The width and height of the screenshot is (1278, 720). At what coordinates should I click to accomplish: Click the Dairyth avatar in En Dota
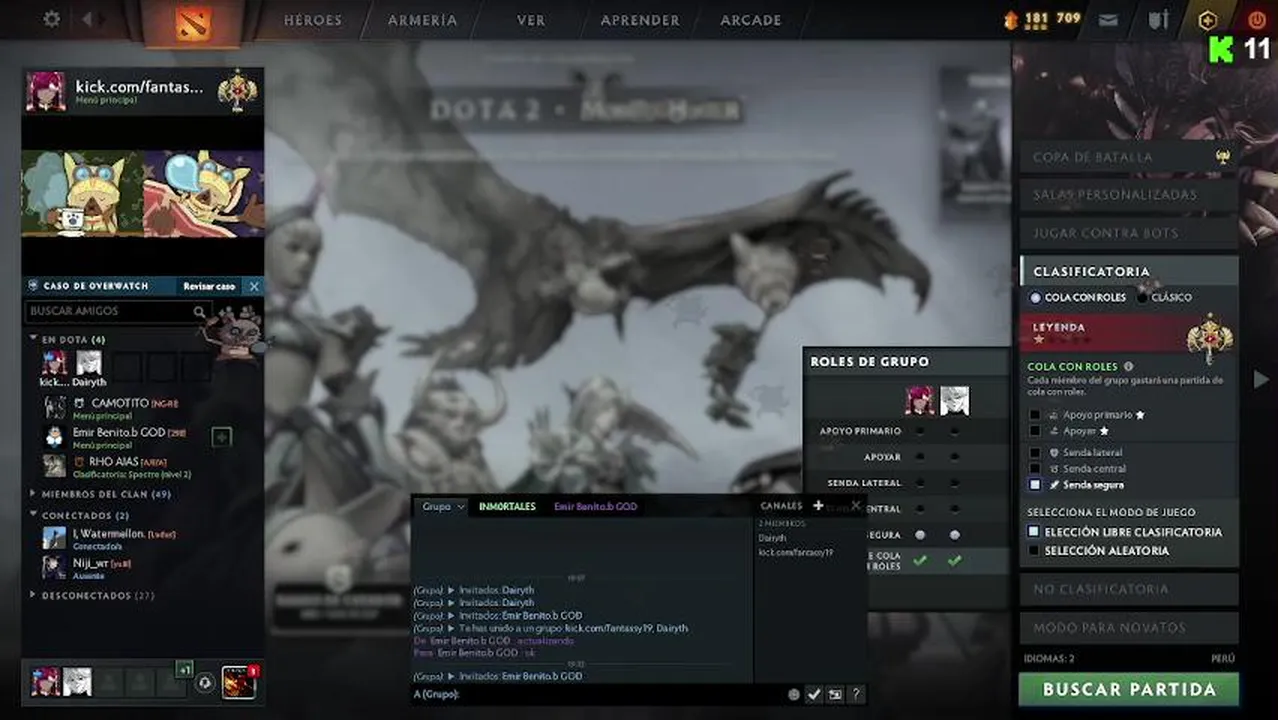89,363
